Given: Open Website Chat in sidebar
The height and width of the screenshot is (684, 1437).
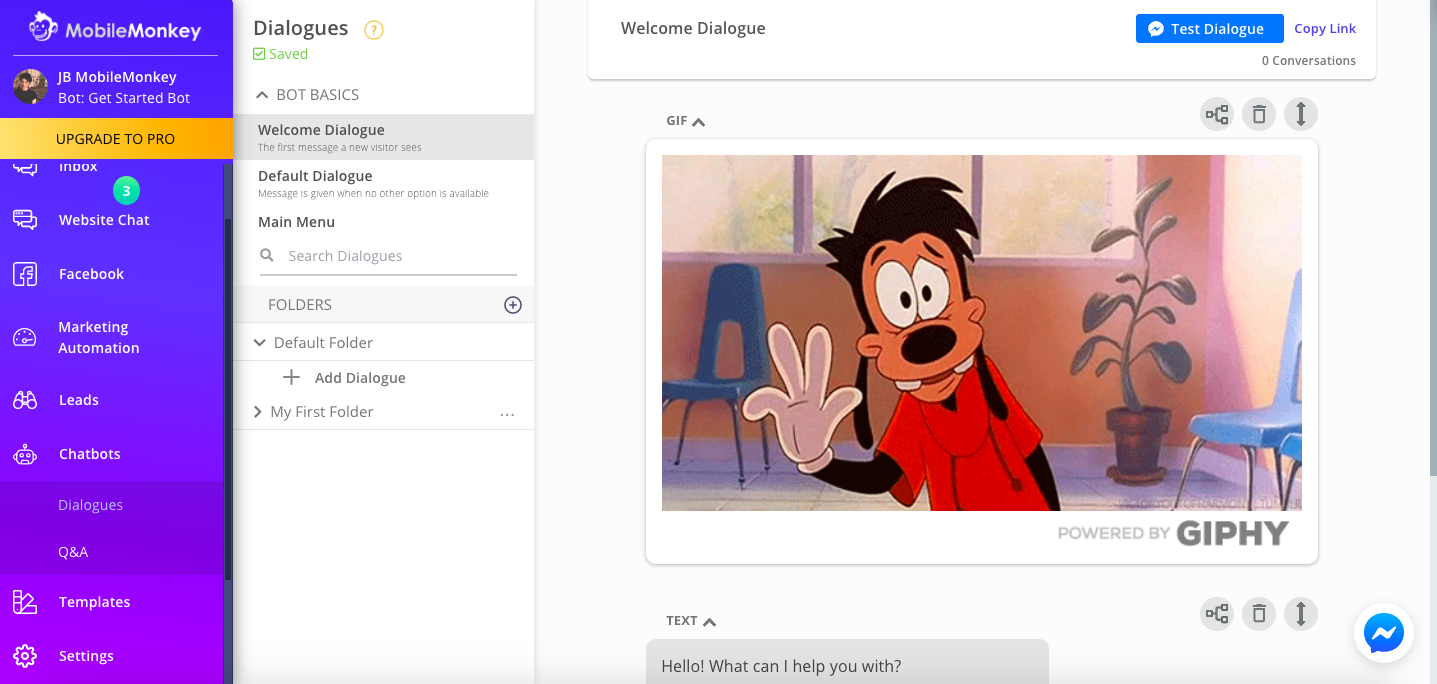Looking at the screenshot, I should (104, 220).
